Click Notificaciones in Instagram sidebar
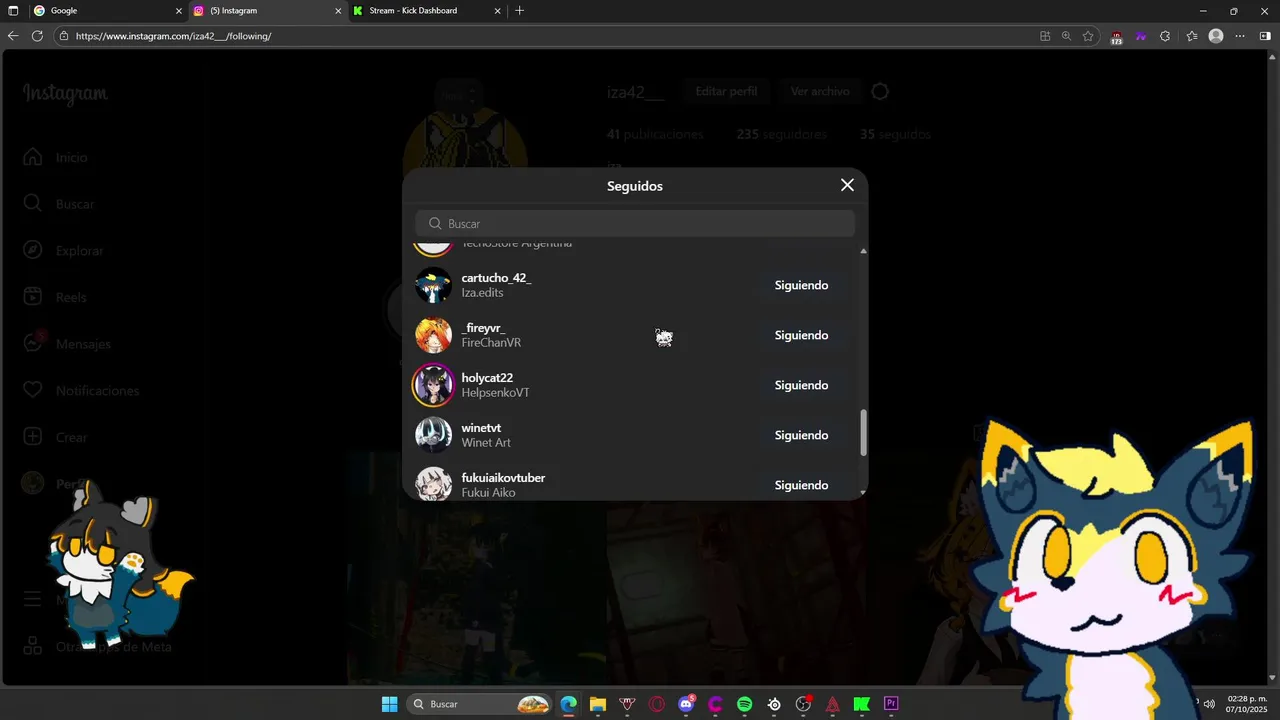 [80, 390]
